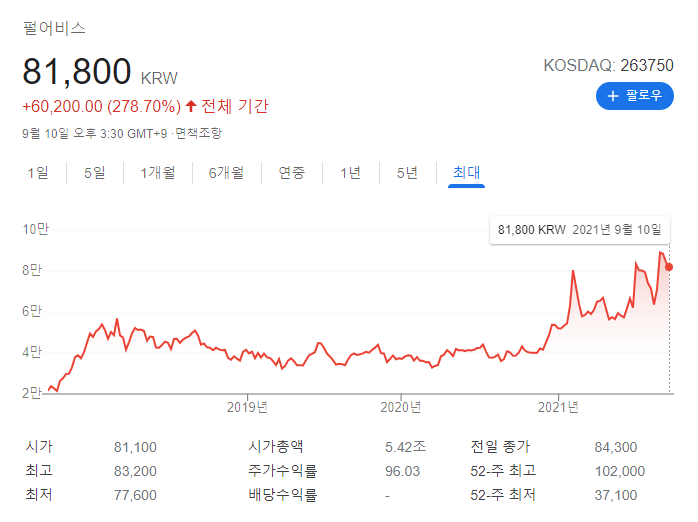Open the 6개월 chart range

tap(226, 173)
